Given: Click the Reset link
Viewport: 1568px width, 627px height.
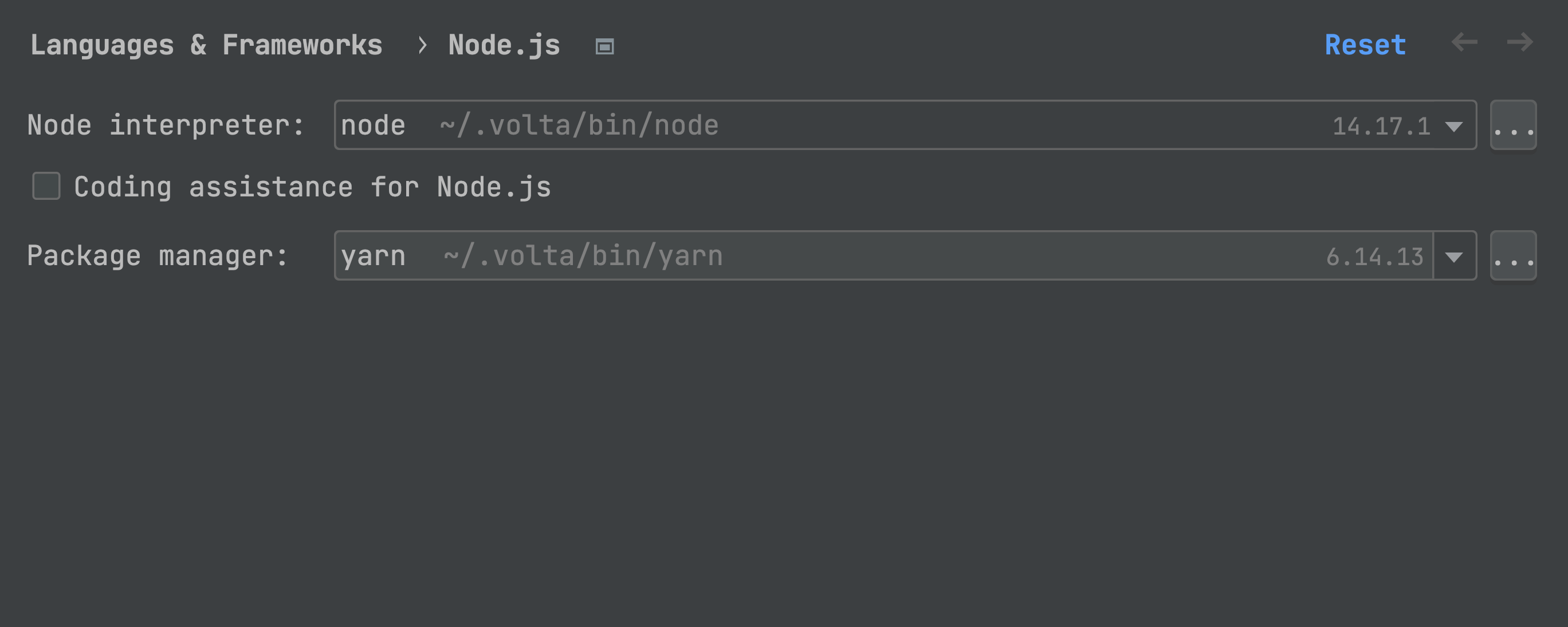Looking at the screenshot, I should [1365, 45].
